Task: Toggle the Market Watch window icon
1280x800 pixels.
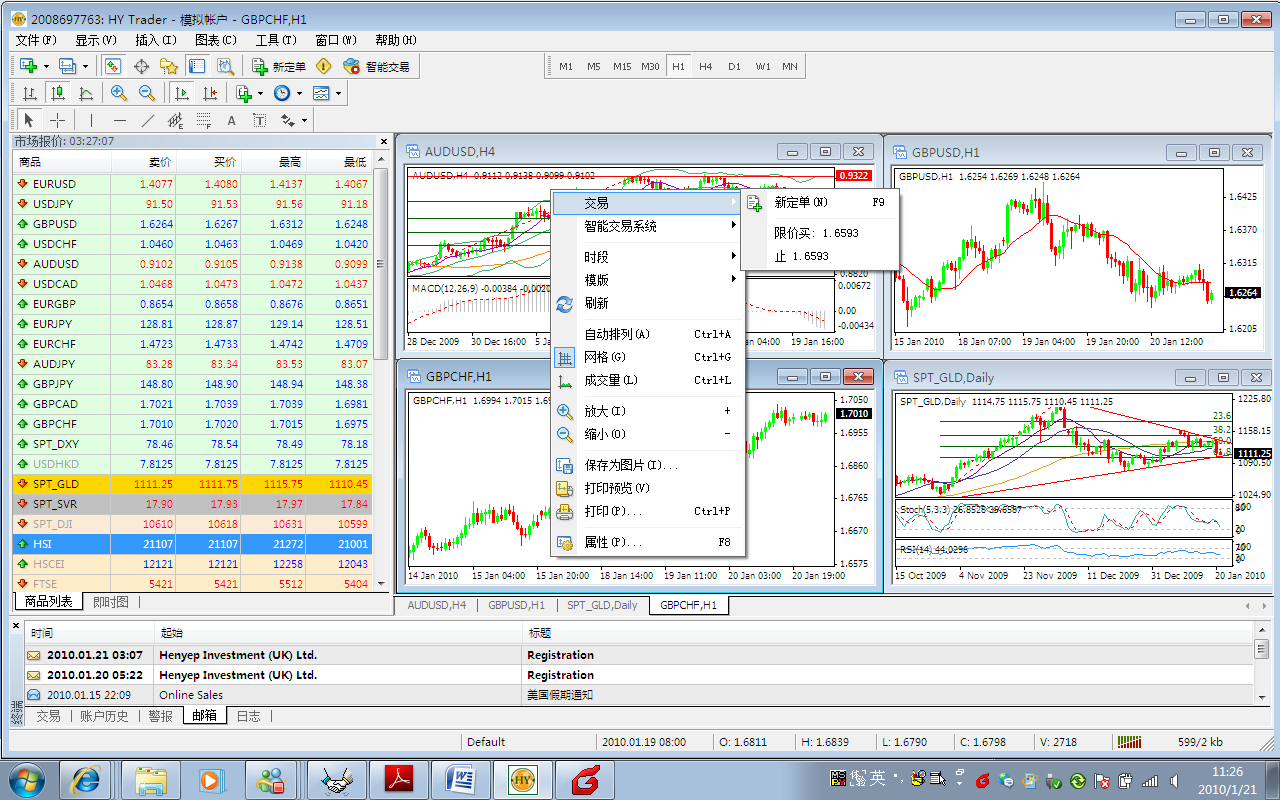Action: click(x=113, y=66)
